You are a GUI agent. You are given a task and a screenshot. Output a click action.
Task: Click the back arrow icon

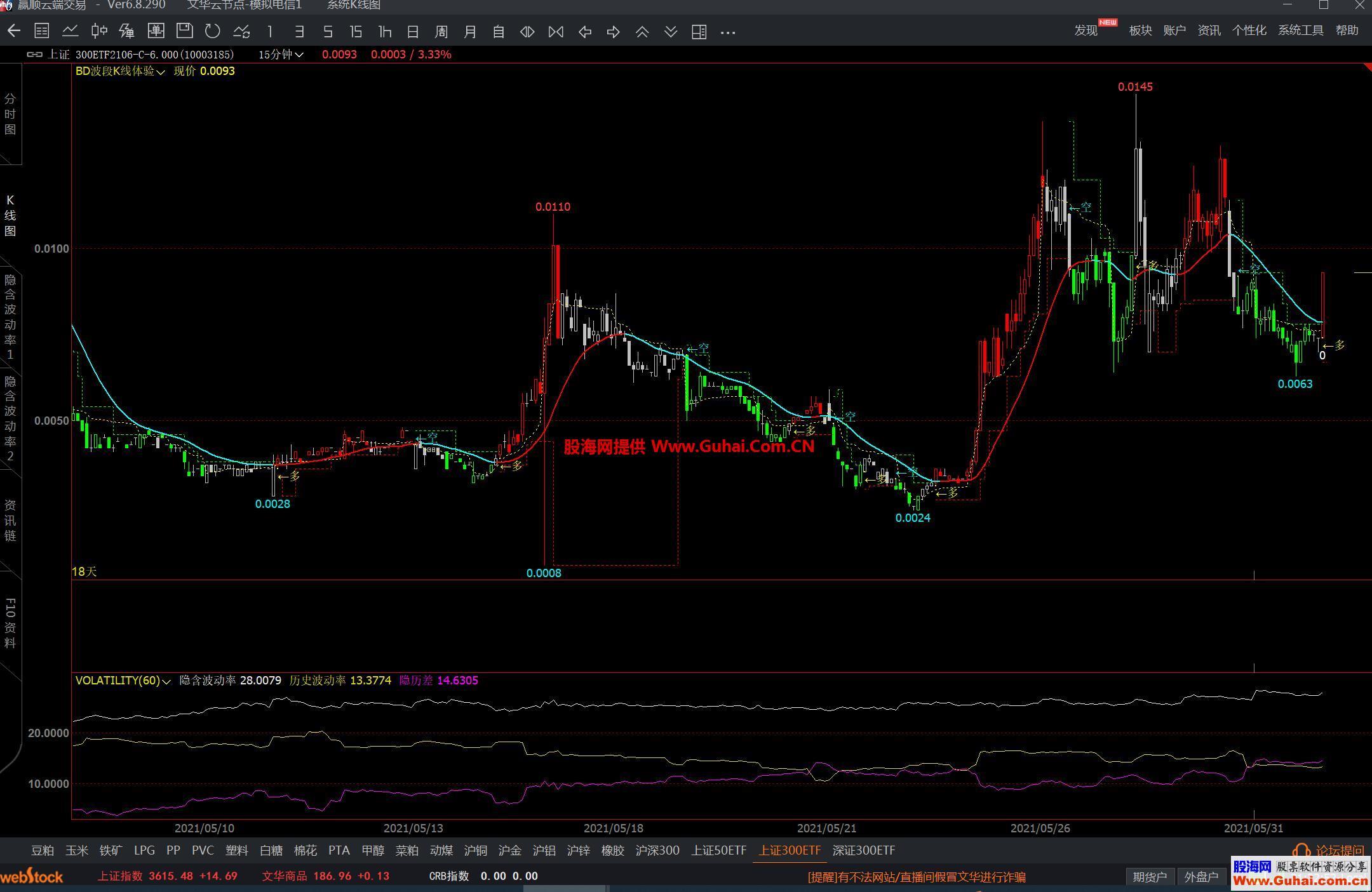[x=14, y=31]
